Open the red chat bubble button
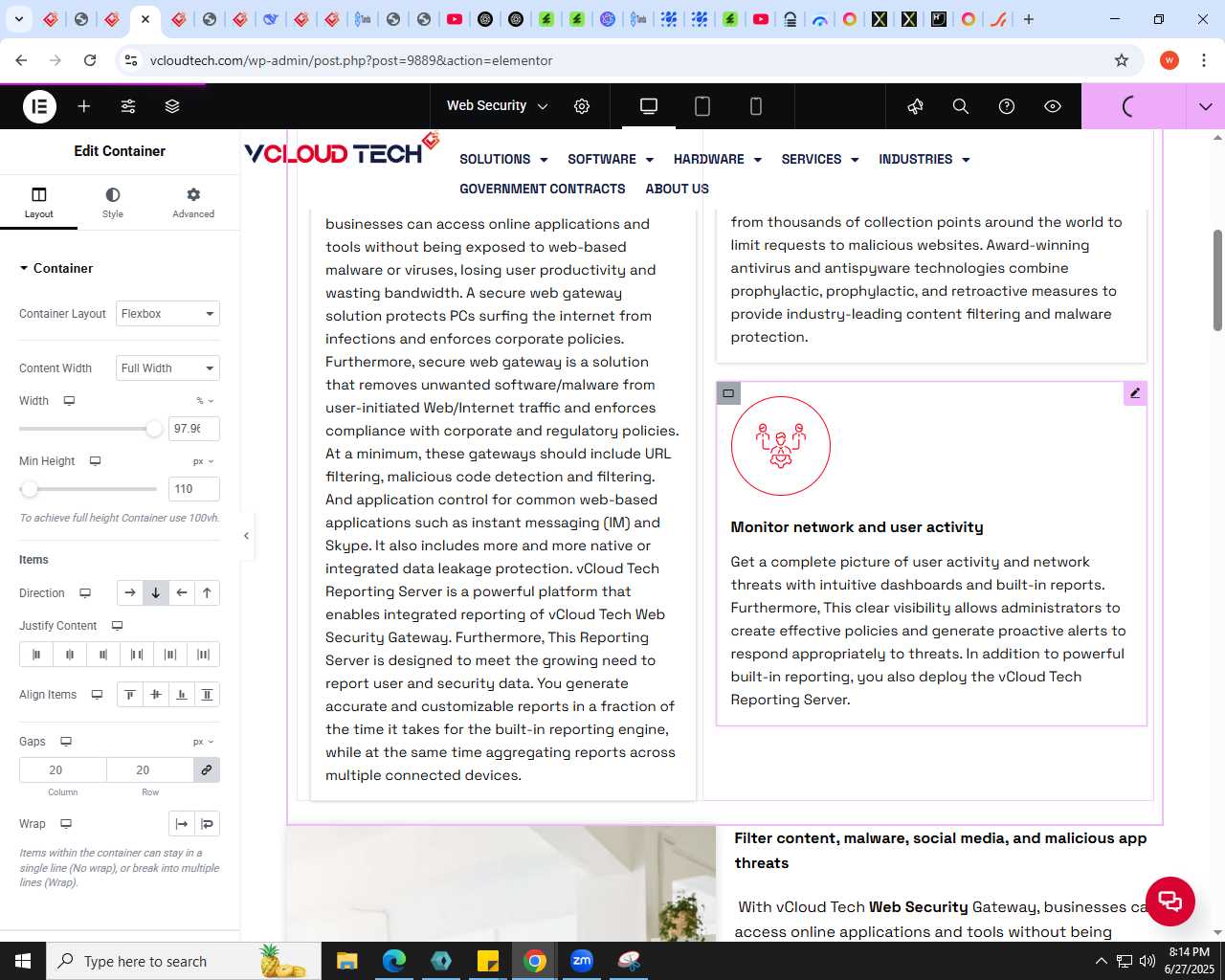This screenshot has width=1225, height=980. coord(1169,901)
